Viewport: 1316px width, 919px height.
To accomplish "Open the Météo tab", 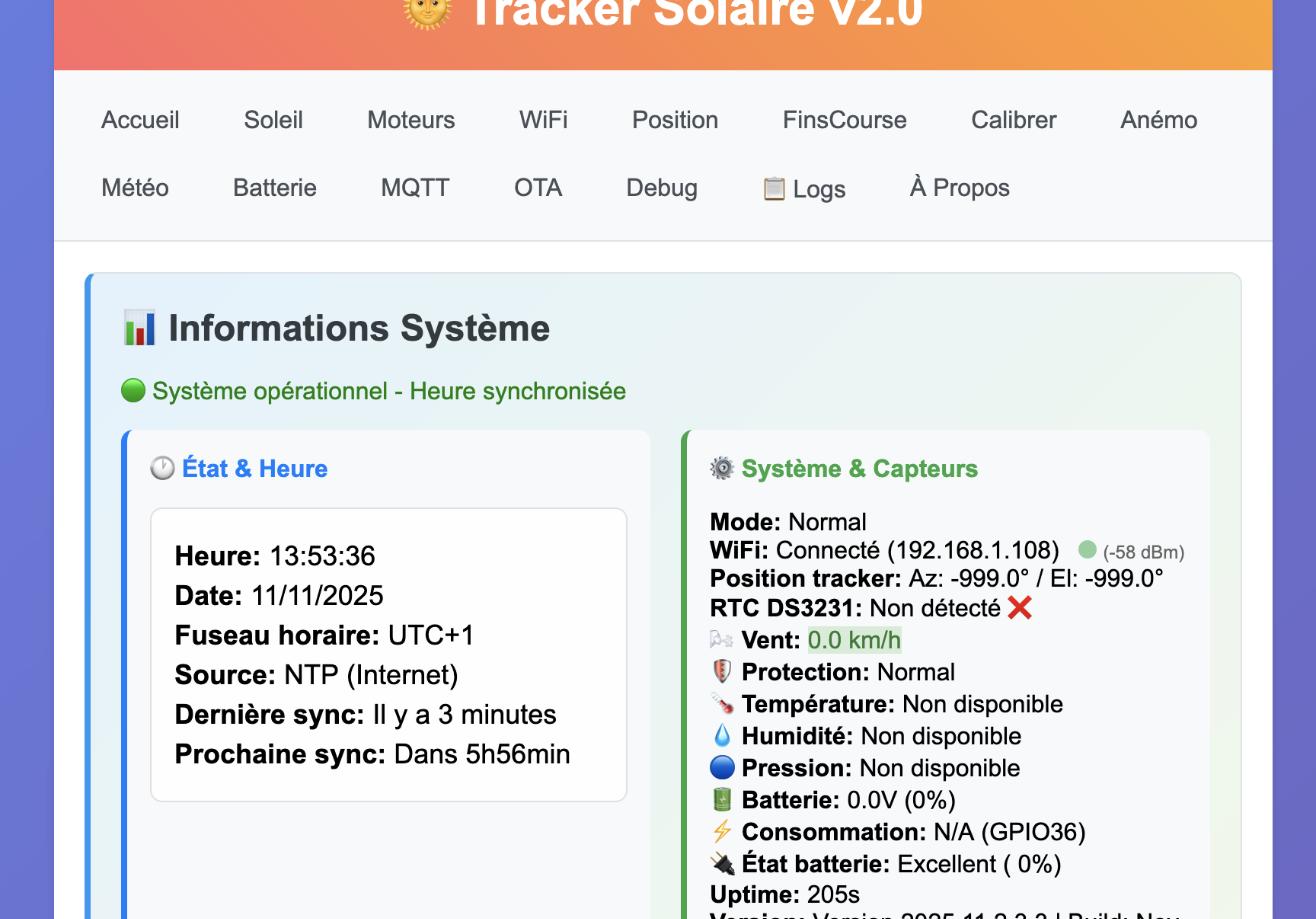I will point(135,188).
